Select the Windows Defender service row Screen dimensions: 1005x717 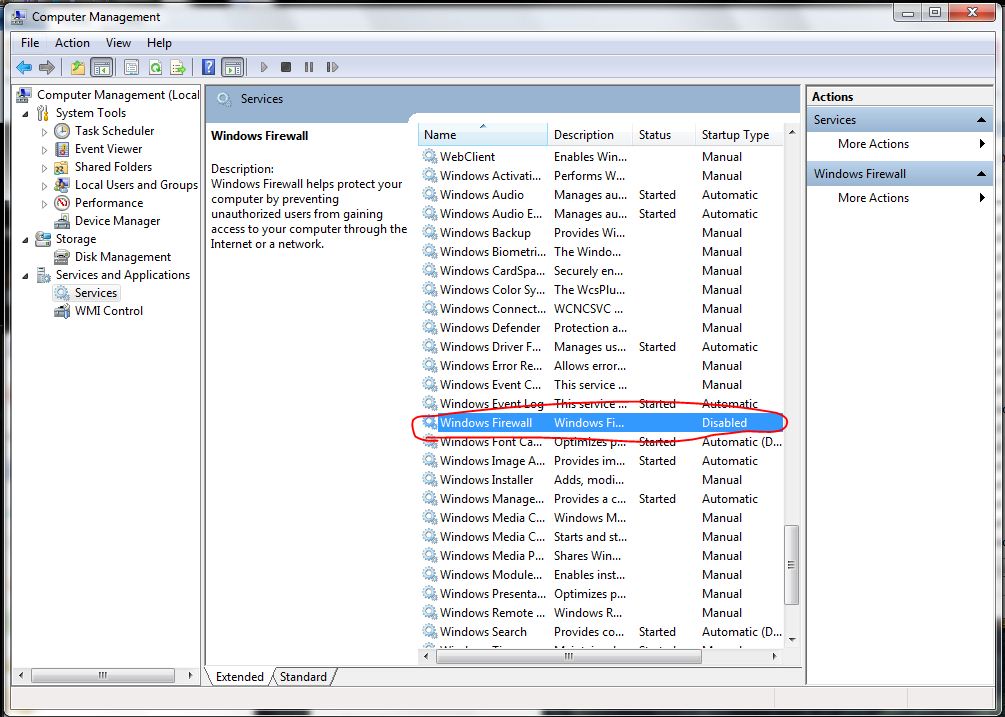pyautogui.click(x=601, y=328)
